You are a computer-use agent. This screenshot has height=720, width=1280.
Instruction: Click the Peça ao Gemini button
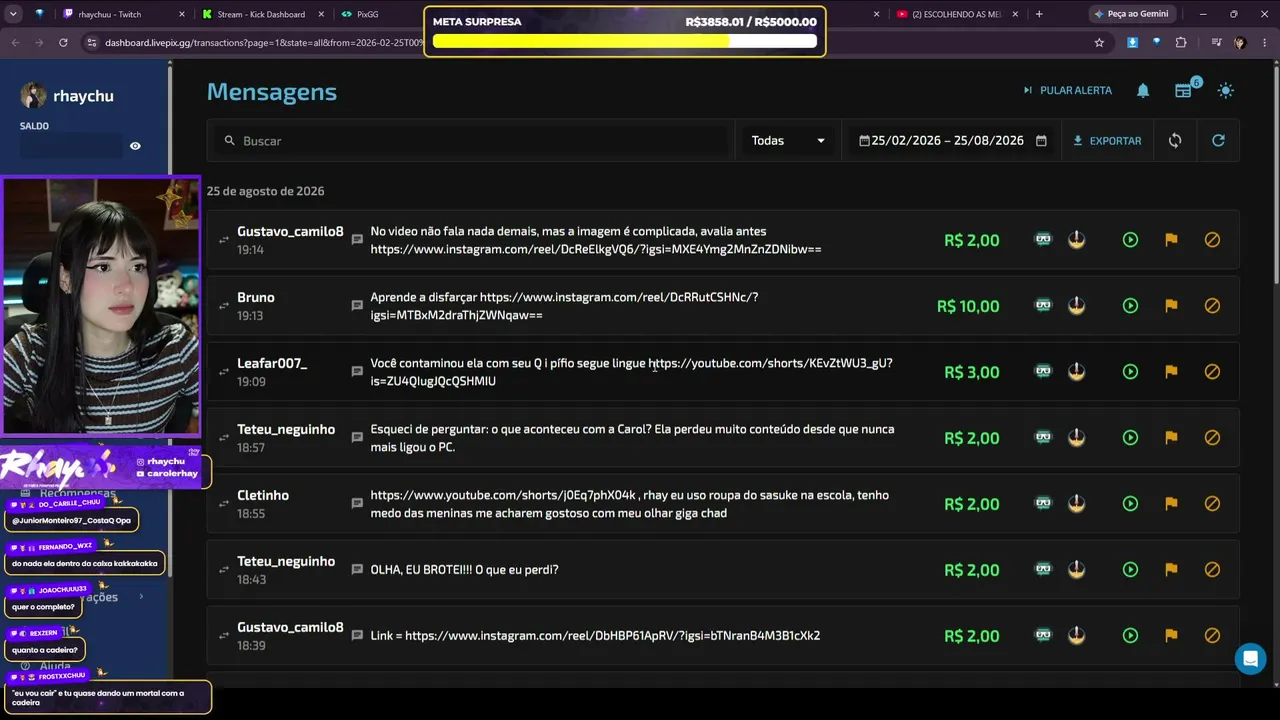point(1131,14)
